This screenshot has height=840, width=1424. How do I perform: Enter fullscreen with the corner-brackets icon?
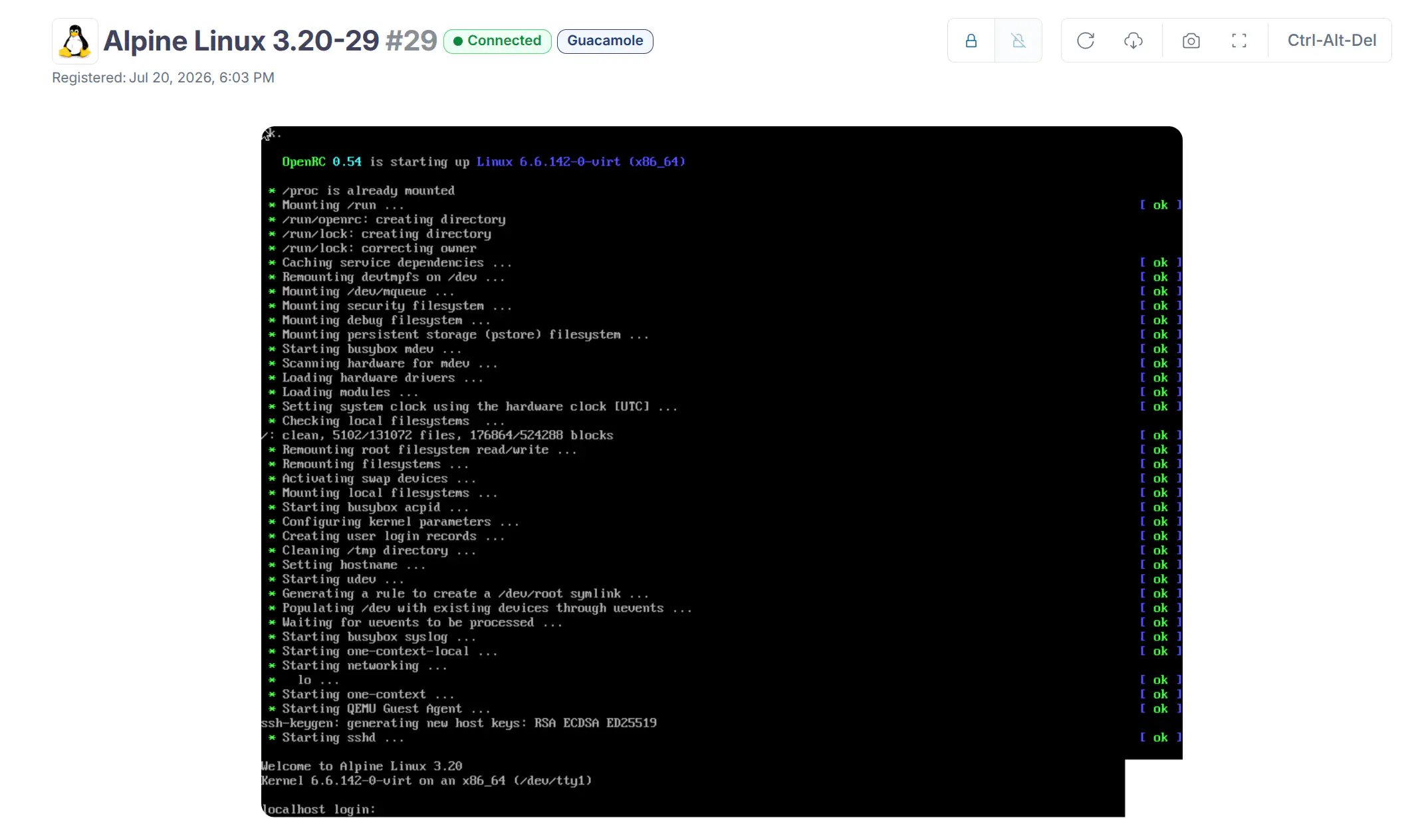[x=1239, y=41]
